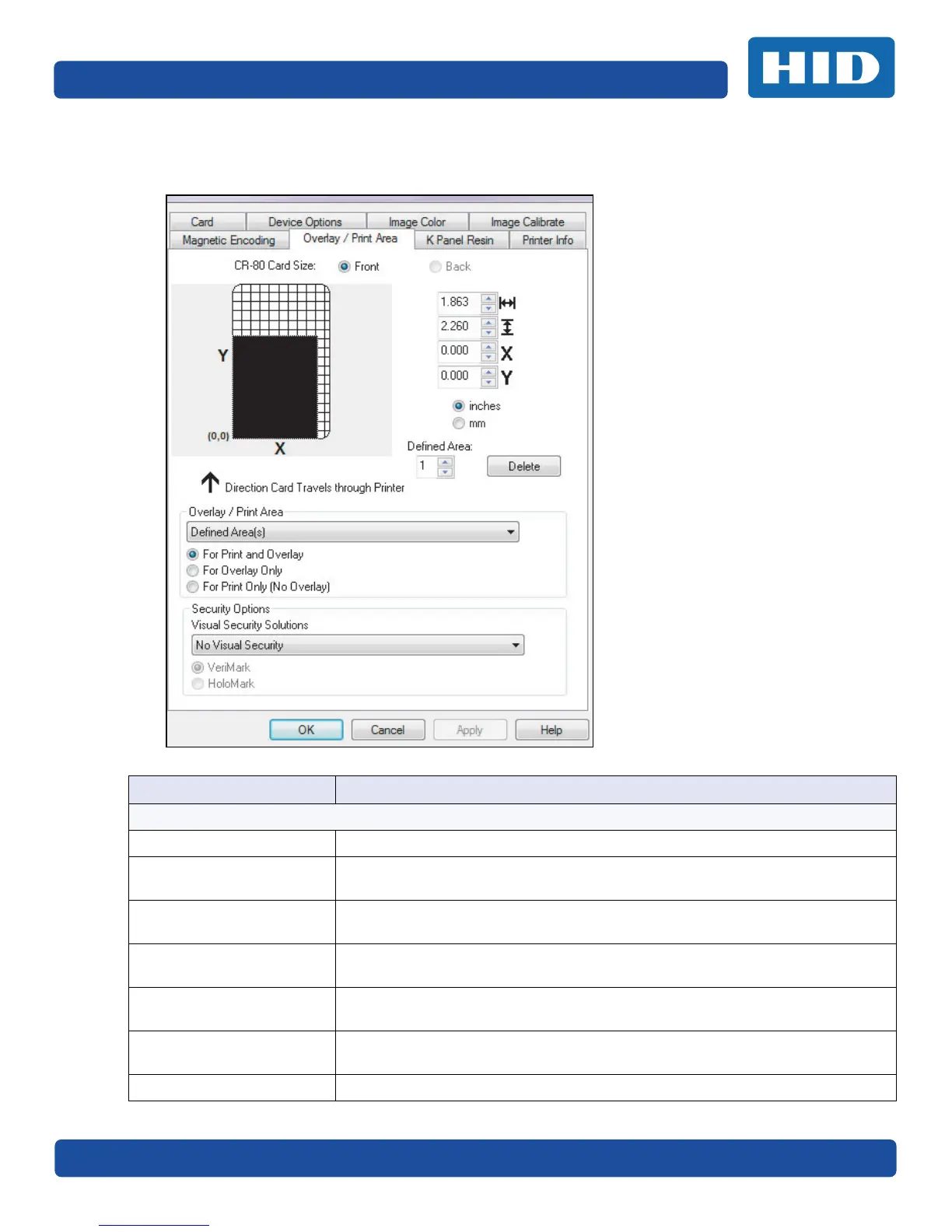Open the Image Calibrate tab
This screenshot has width=952, height=1232.
pyautogui.click(x=527, y=222)
